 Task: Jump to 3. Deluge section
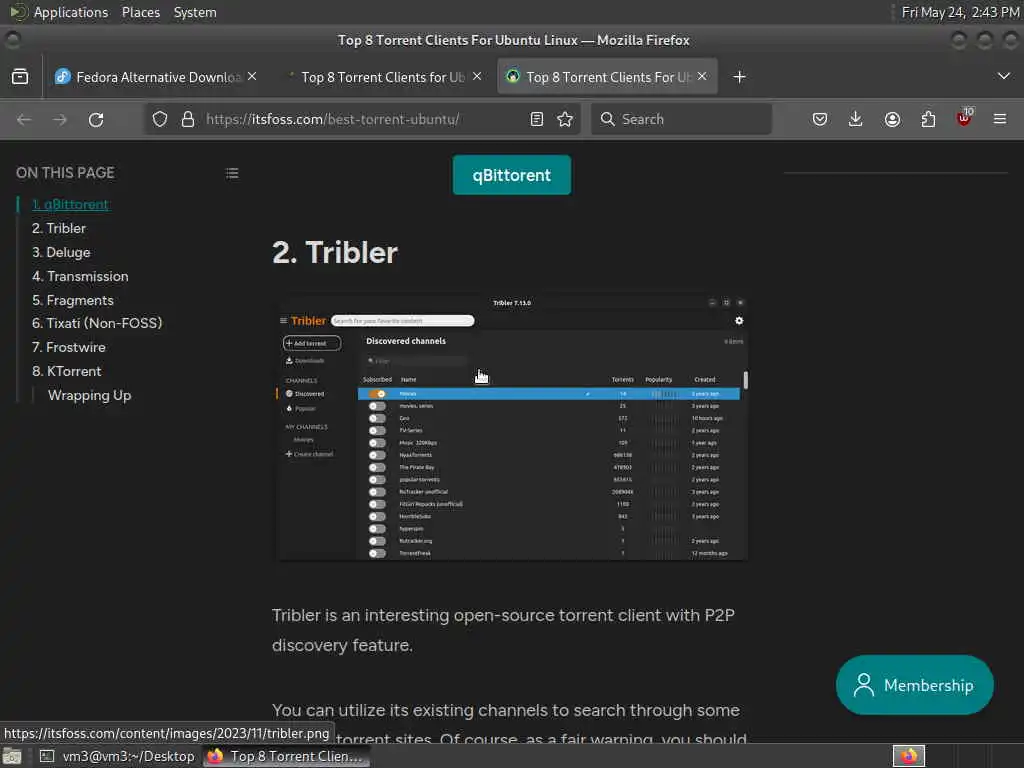[61, 253]
